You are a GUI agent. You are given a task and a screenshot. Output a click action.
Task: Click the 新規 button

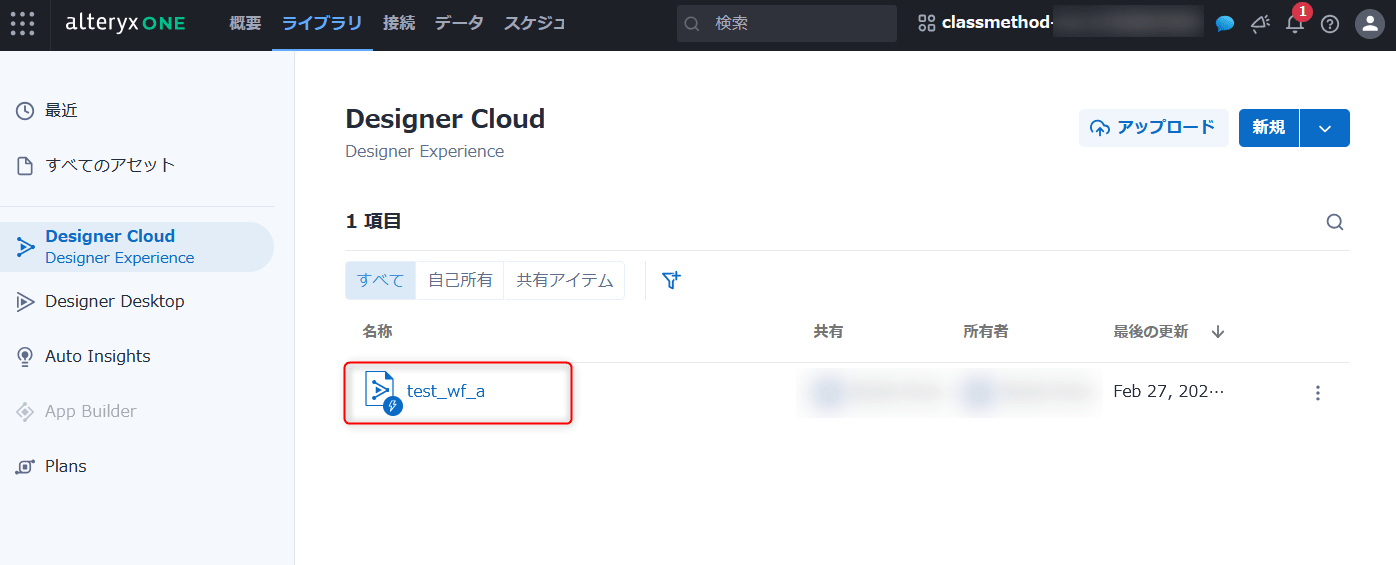(x=1269, y=128)
